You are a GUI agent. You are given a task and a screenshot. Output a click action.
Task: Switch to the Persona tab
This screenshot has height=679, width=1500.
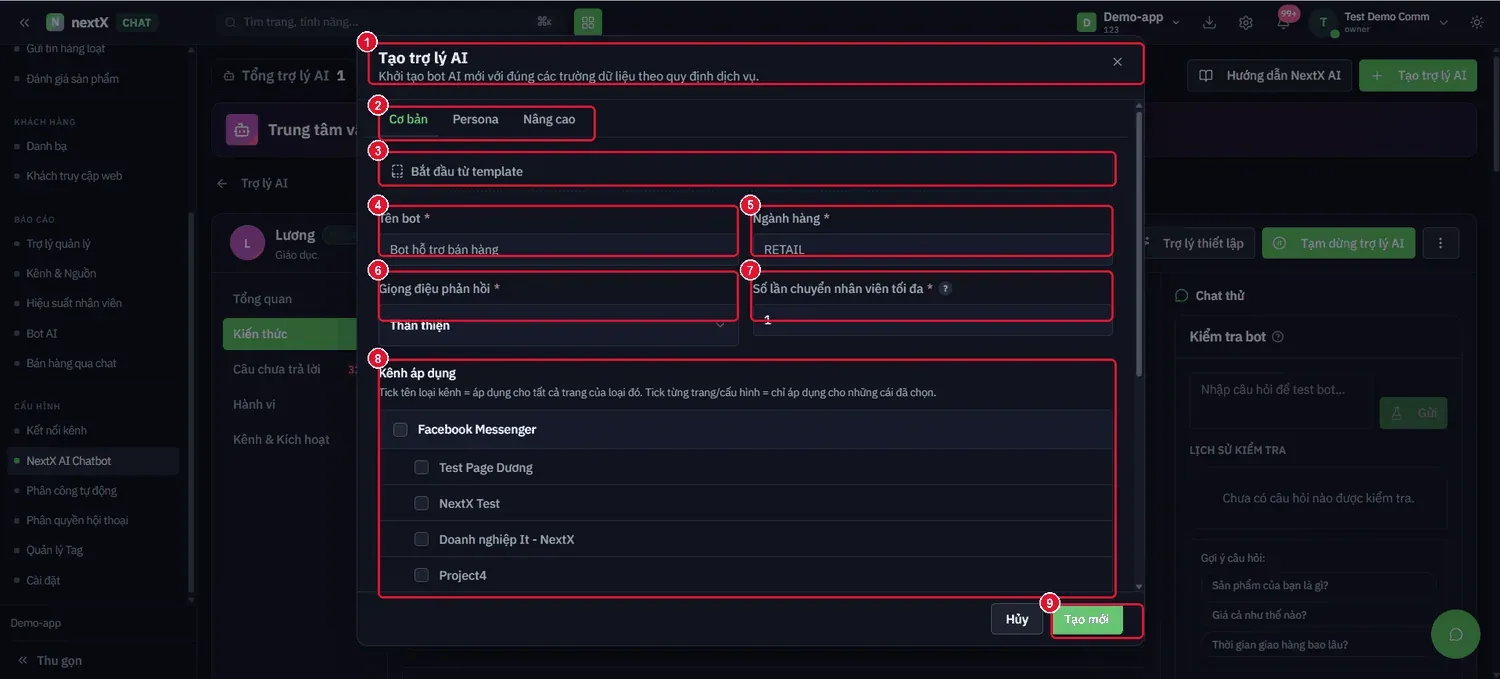point(475,119)
